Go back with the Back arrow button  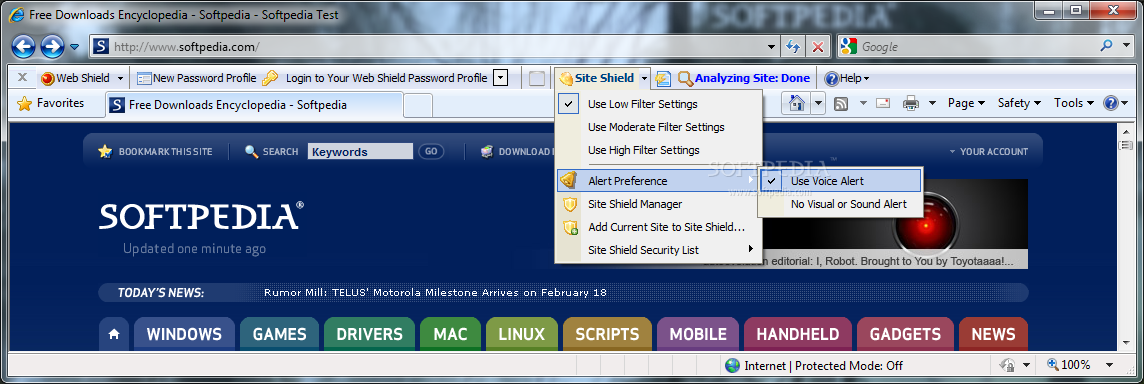[23, 47]
